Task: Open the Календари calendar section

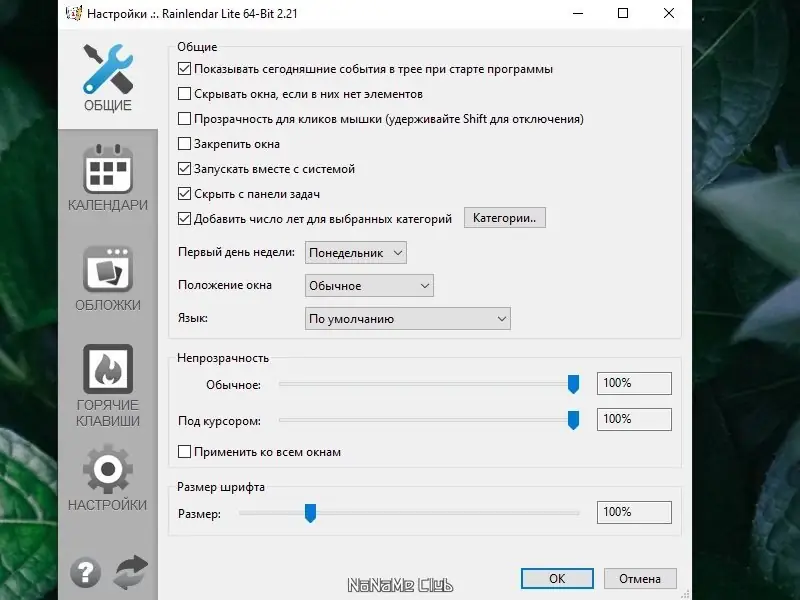Action: (x=108, y=178)
